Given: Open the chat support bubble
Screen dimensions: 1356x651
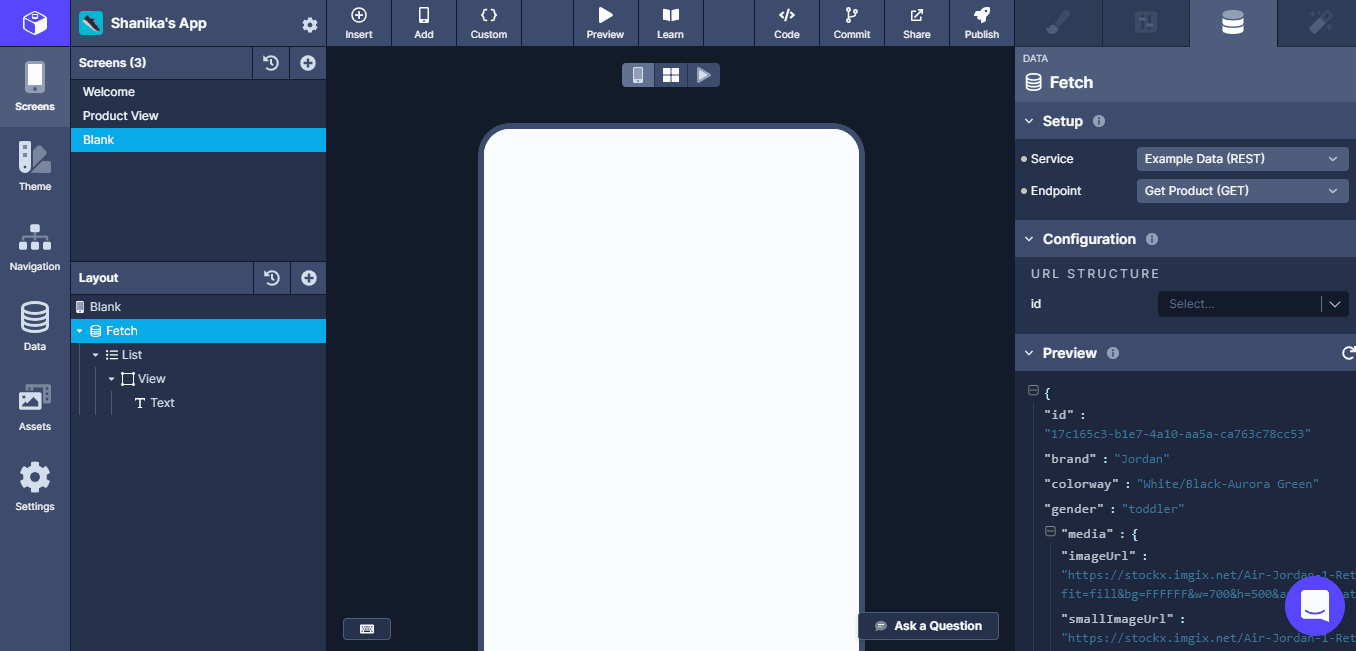Looking at the screenshot, I should click(1314, 606).
